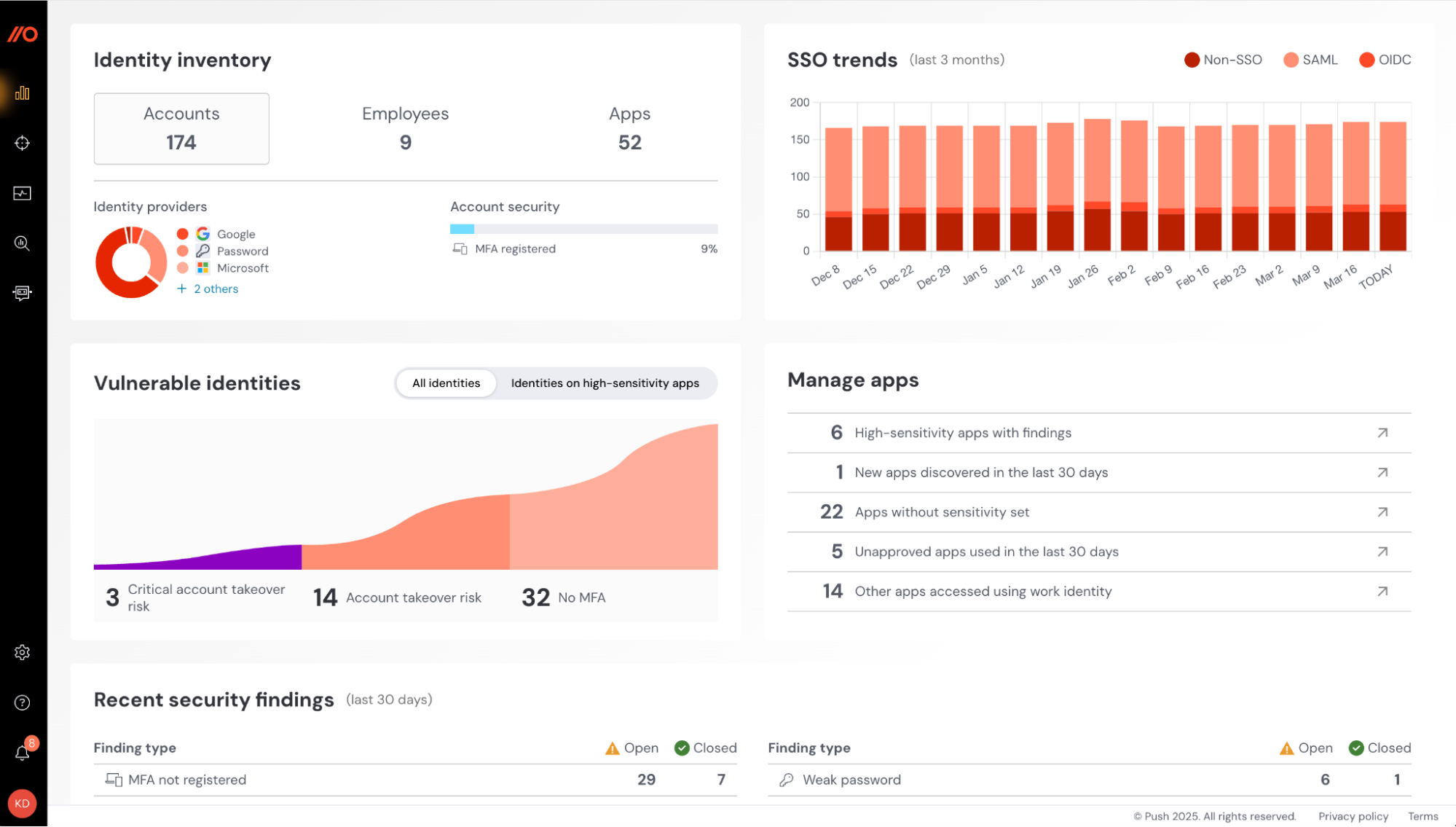Open the dashboard bar chart sidebar icon
This screenshot has height=827, width=1456.
(23, 93)
